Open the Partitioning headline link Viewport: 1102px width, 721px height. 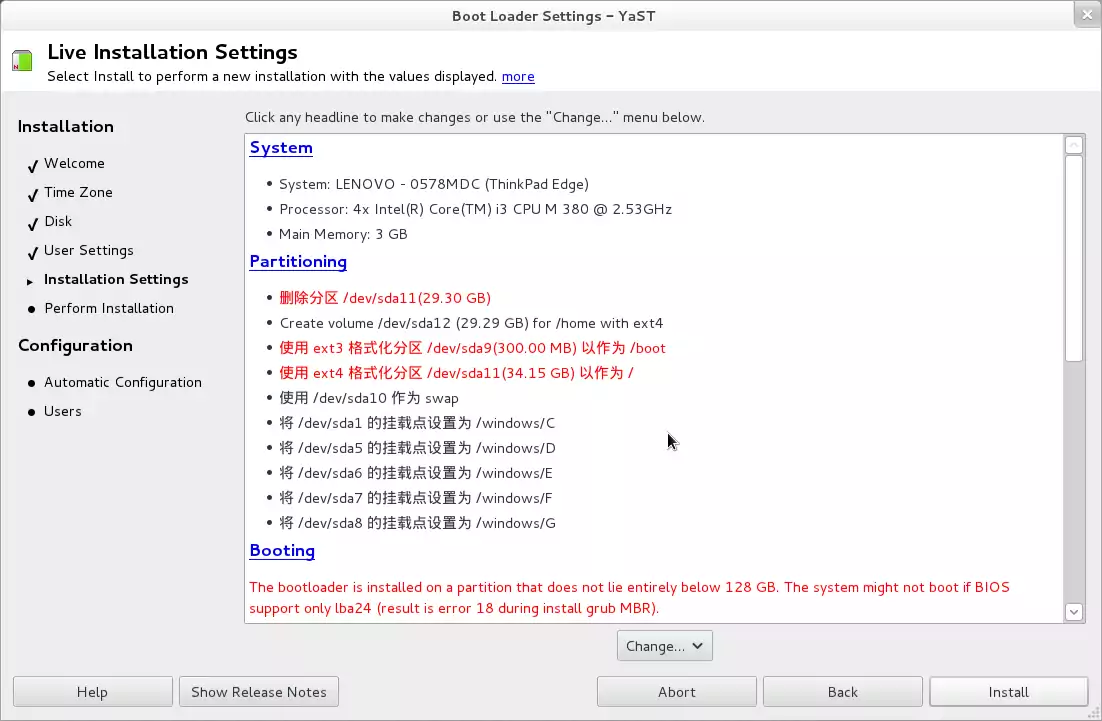(x=298, y=262)
